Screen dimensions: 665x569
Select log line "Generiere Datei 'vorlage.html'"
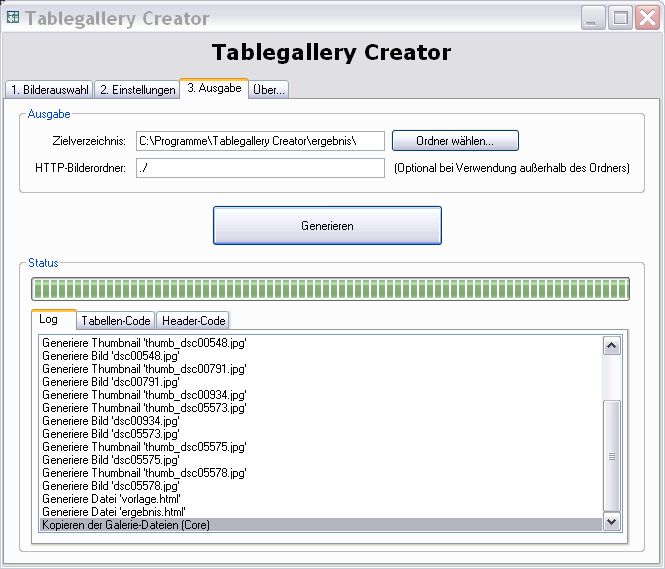click(x=321, y=499)
